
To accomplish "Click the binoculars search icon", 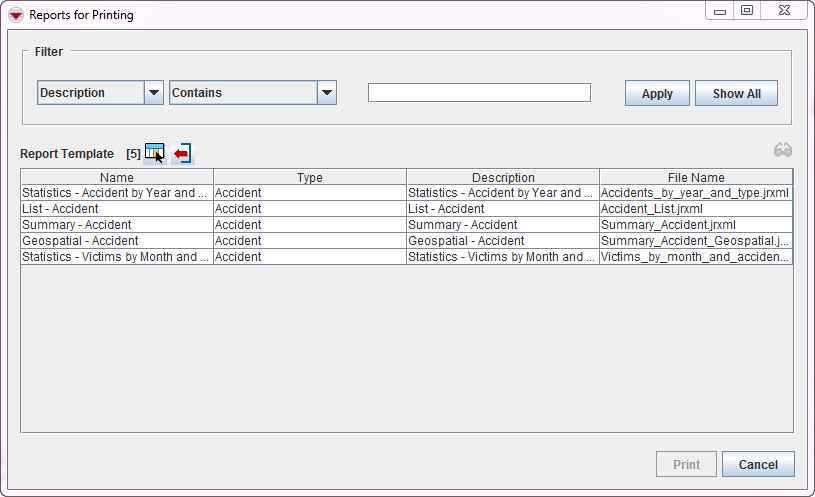I will pos(782,151).
